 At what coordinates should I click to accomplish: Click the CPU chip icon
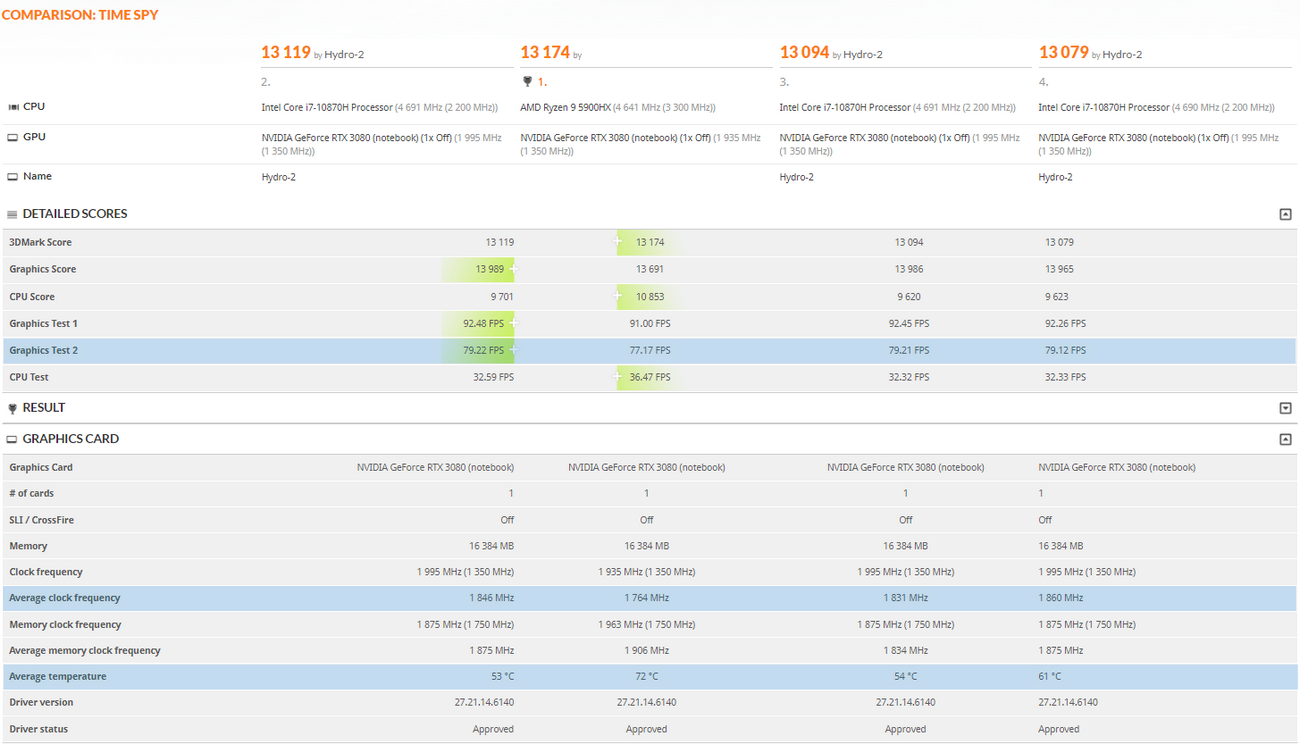tap(13, 107)
